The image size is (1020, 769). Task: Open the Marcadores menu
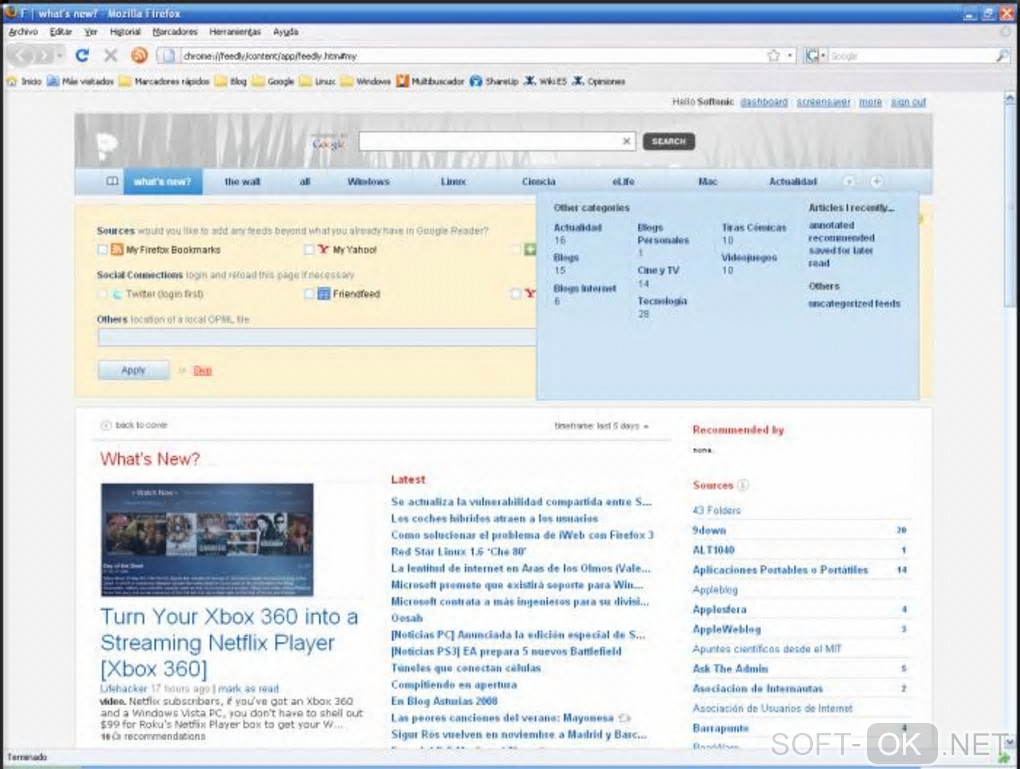point(175,31)
